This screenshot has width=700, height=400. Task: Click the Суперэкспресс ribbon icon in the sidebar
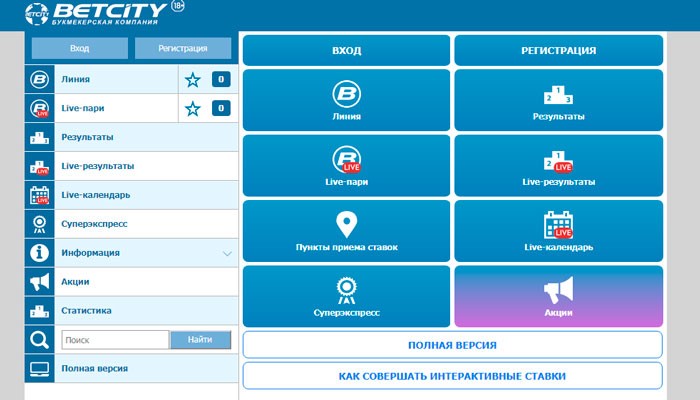pyautogui.click(x=39, y=224)
